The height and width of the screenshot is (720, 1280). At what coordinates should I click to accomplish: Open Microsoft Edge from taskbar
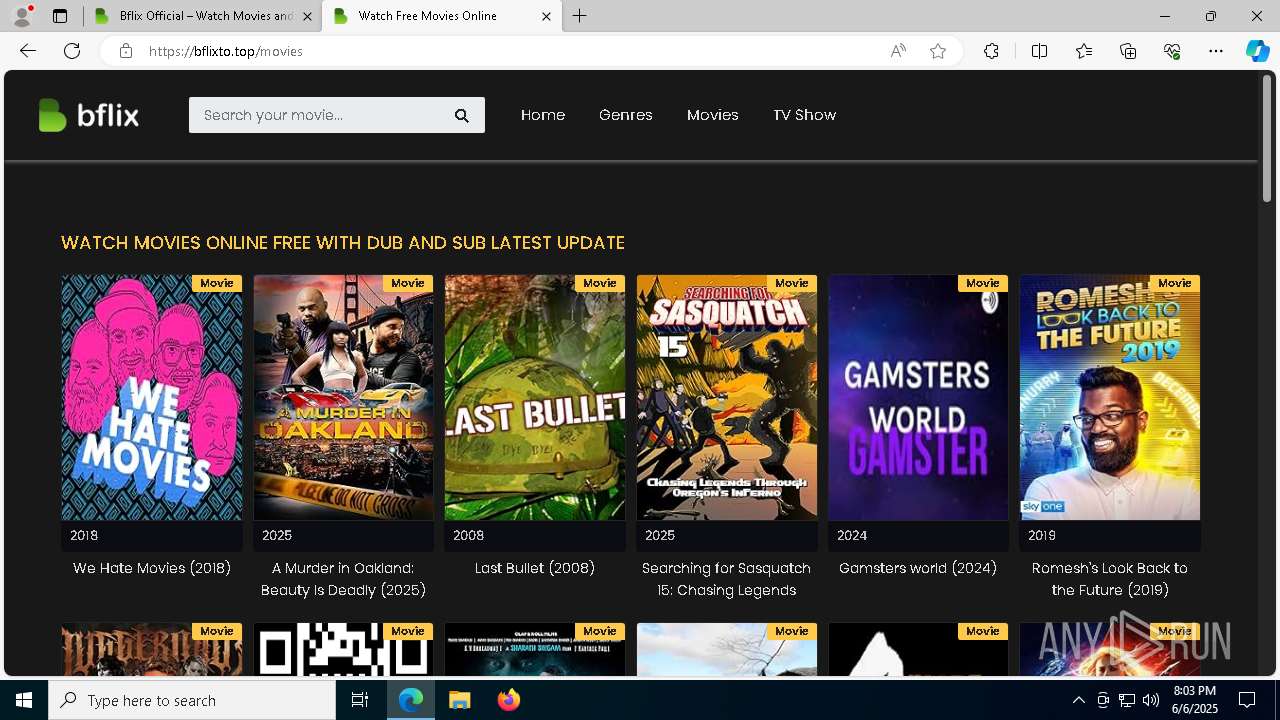(x=411, y=700)
